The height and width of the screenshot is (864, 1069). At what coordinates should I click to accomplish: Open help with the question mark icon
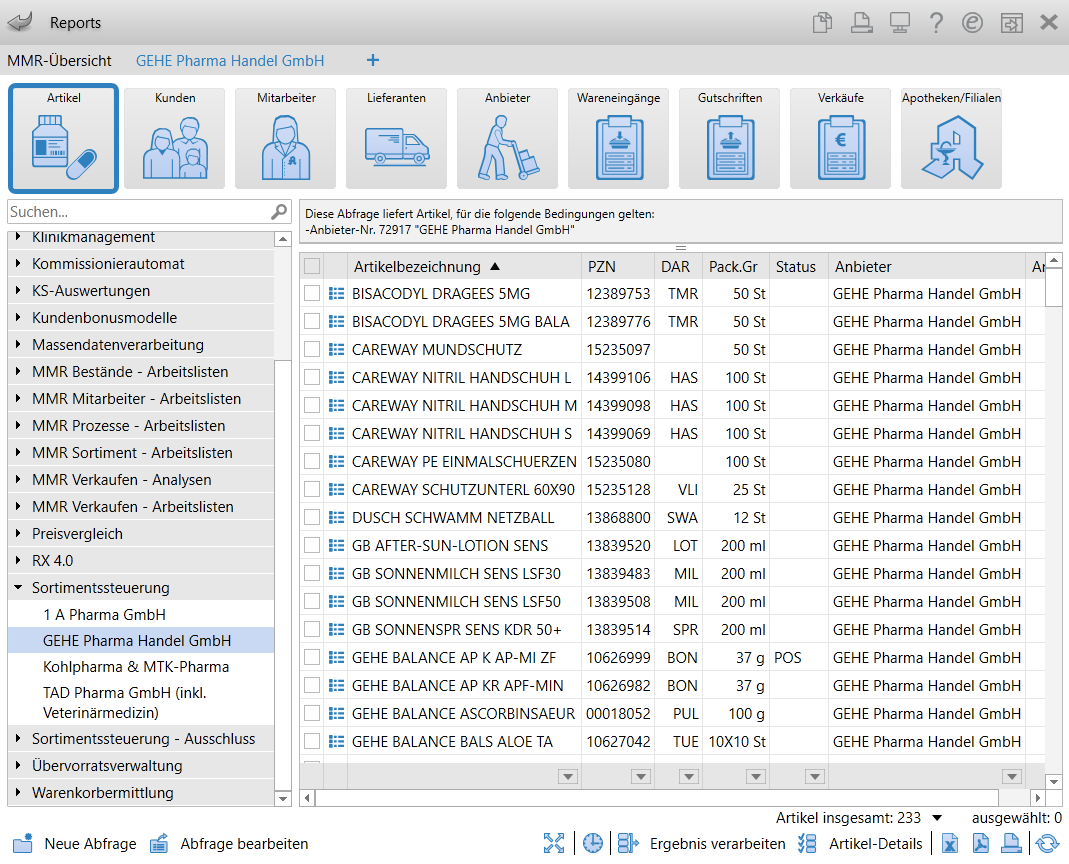click(x=936, y=23)
